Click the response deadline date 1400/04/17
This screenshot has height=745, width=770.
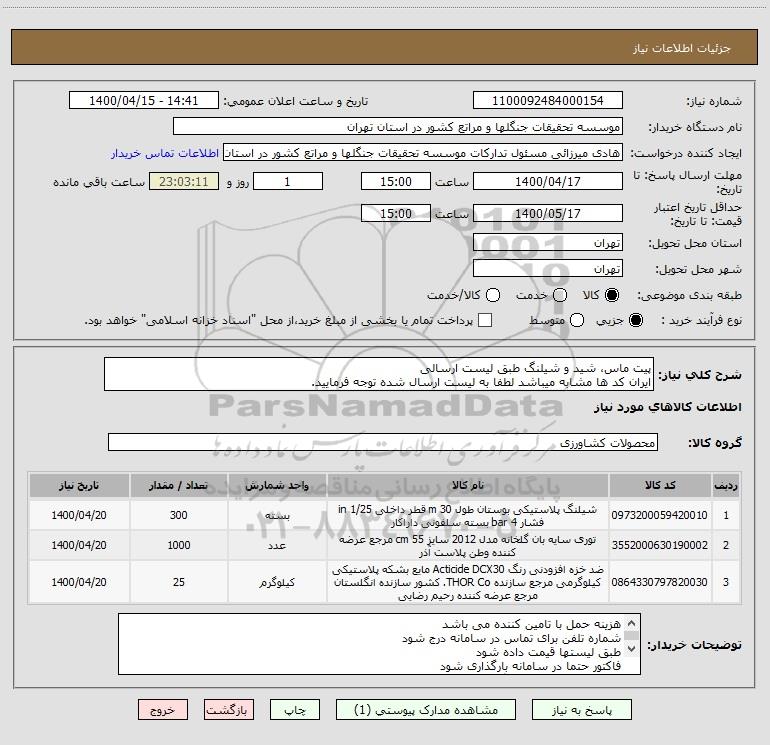tap(548, 181)
